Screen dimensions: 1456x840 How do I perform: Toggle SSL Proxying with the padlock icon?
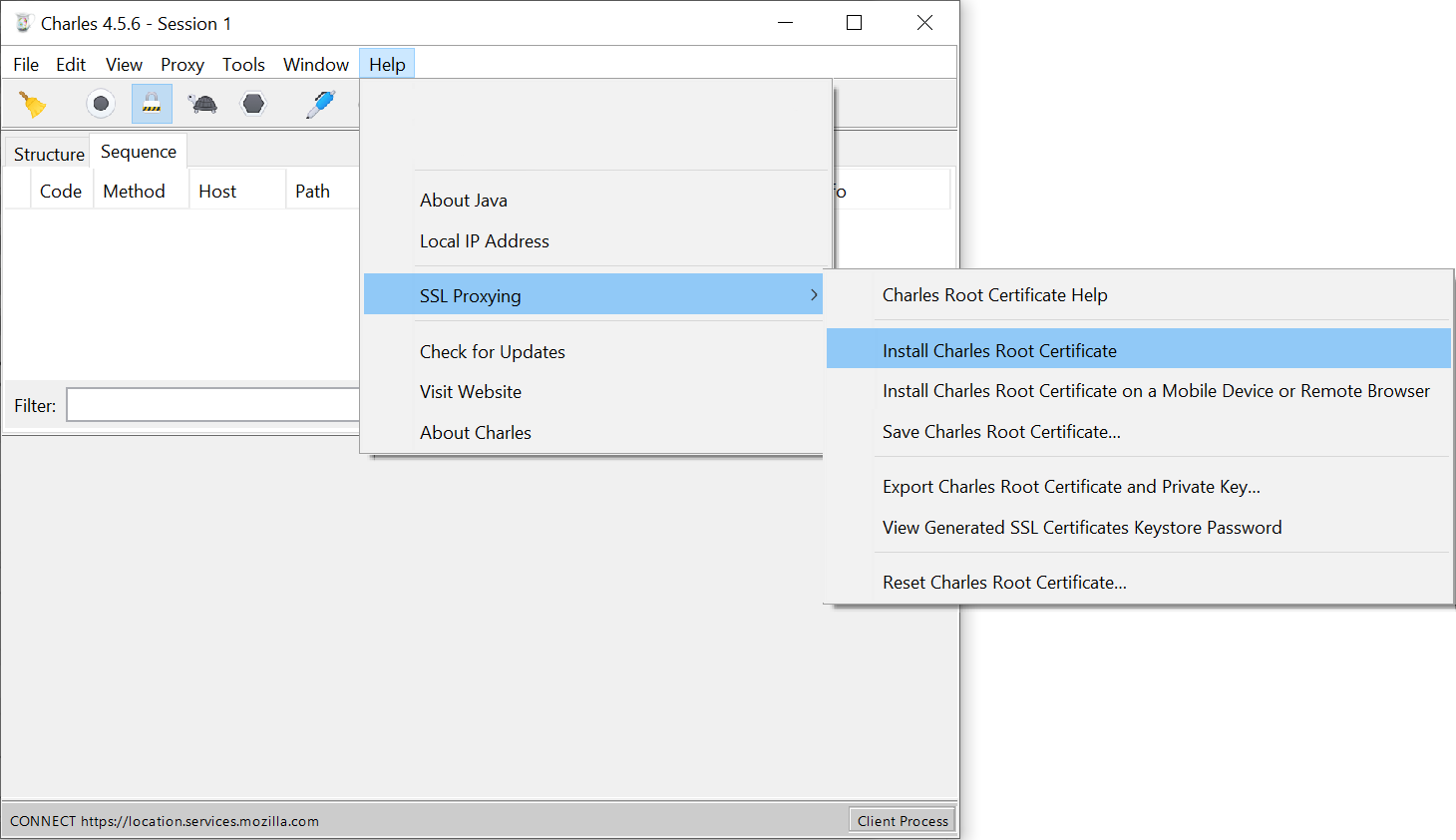(x=151, y=103)
